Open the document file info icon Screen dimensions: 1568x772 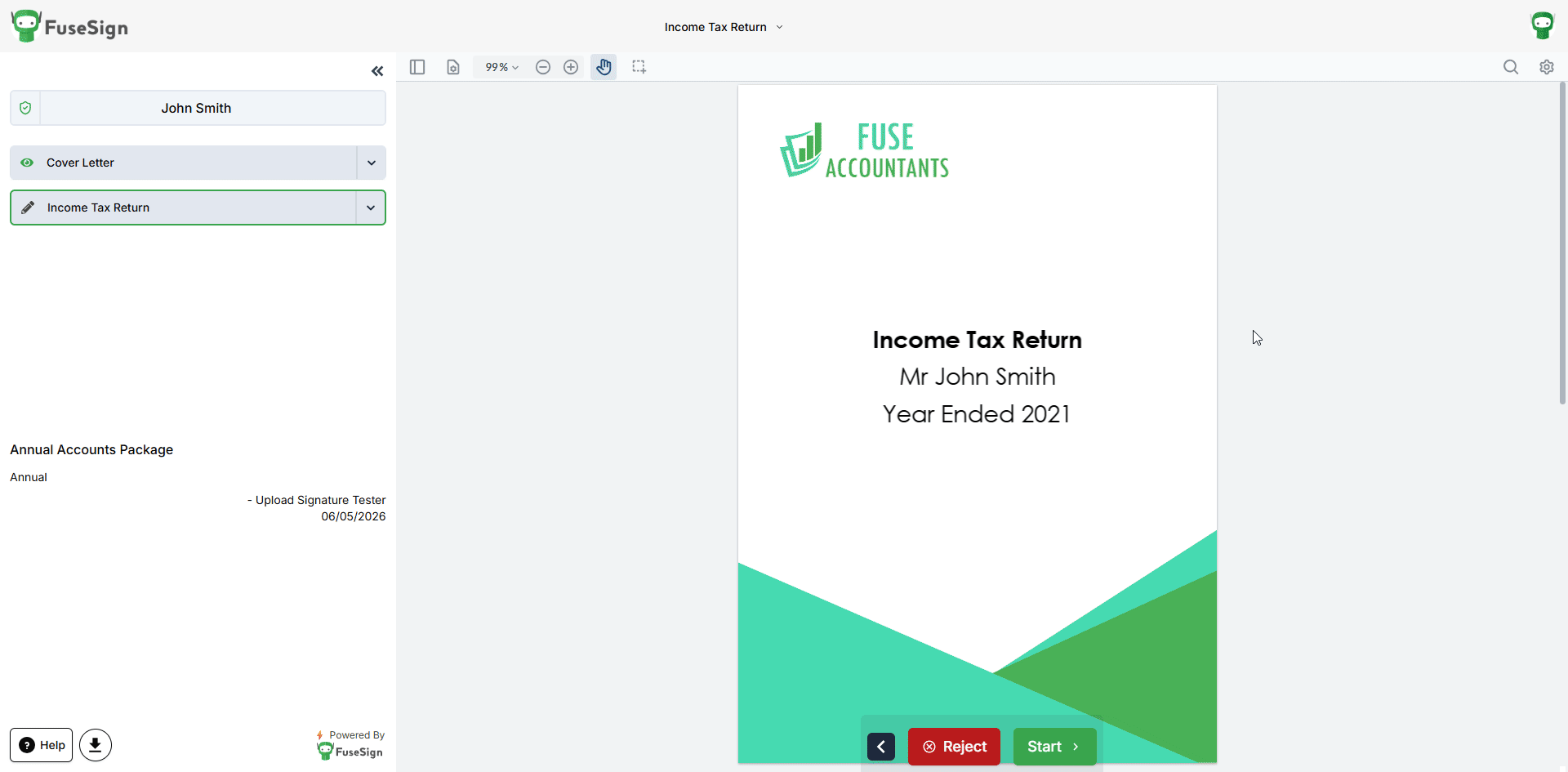(453, 67)
